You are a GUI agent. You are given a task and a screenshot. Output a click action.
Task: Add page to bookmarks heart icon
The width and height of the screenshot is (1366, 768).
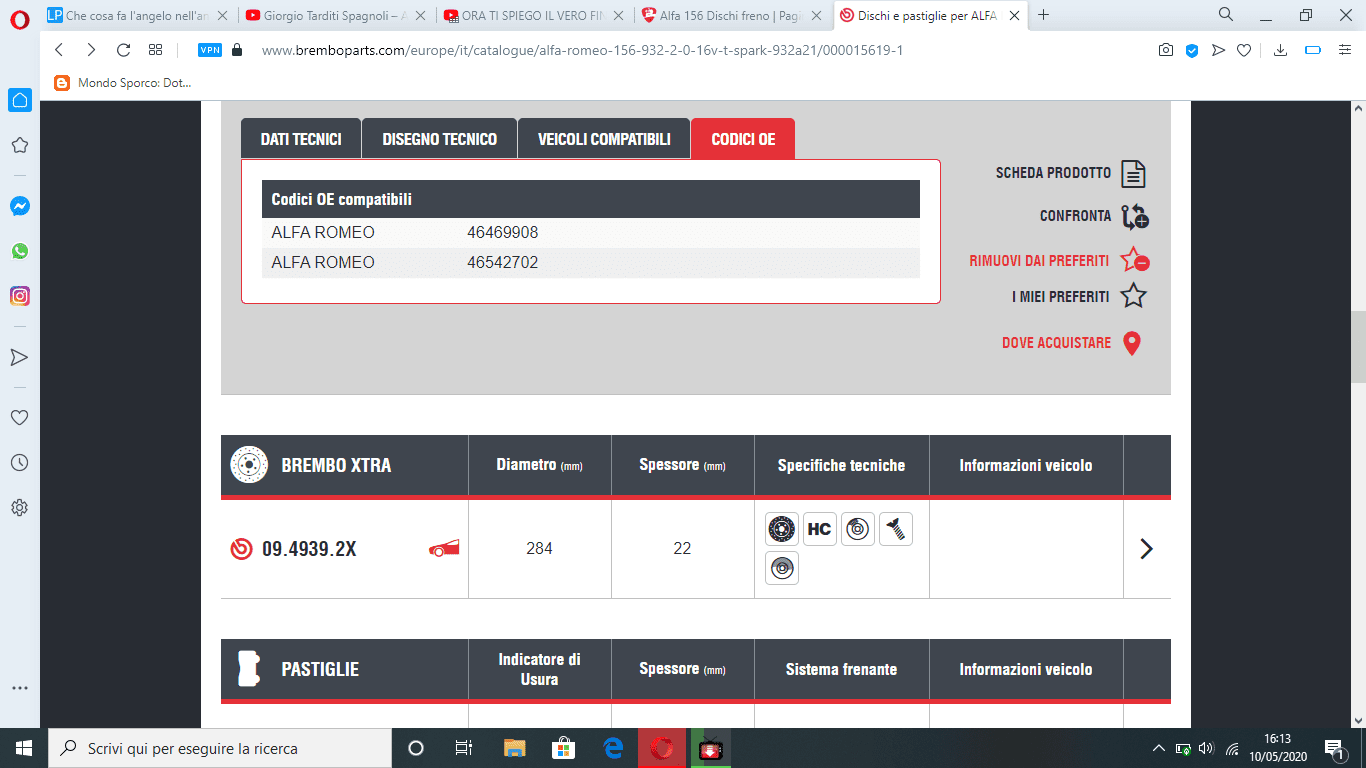coord(1244,50)
